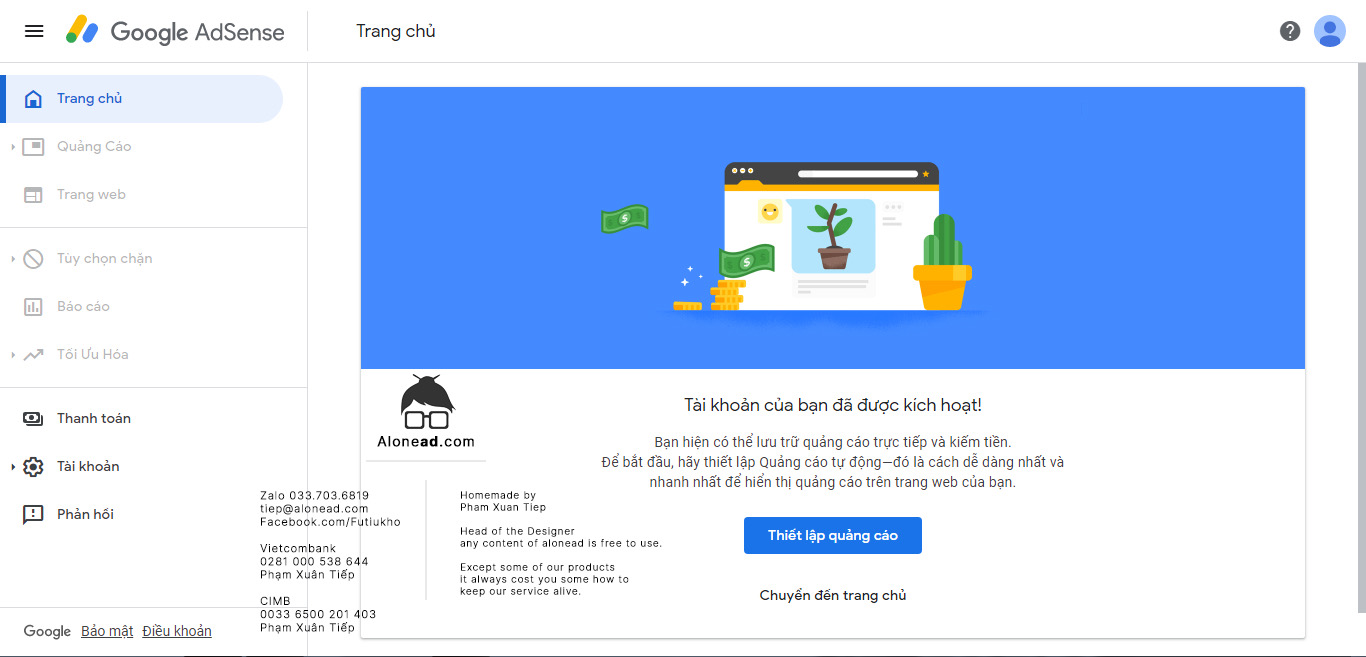This screenshot has height=657, width=1366.
Task: Open Trang web in the sidebar
Action: click(x=142, y=195)
